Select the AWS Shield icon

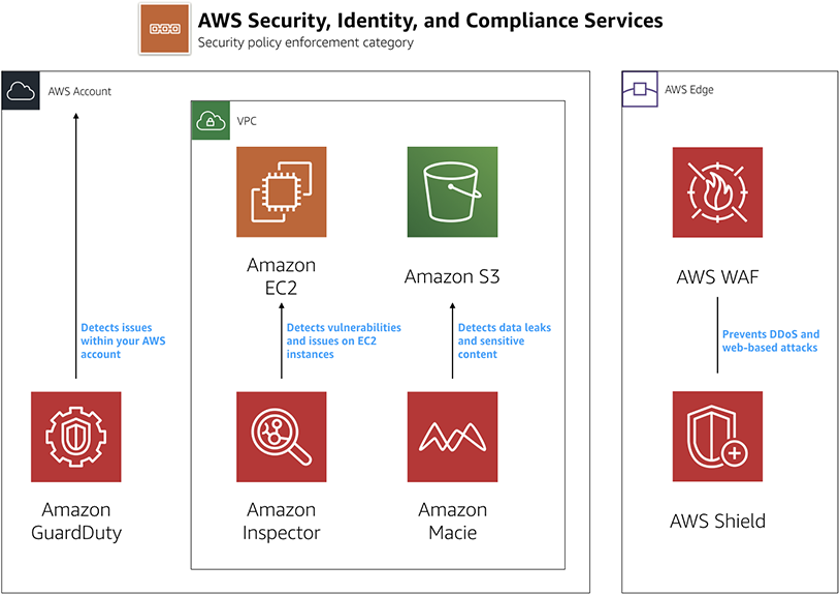[717, 436]
